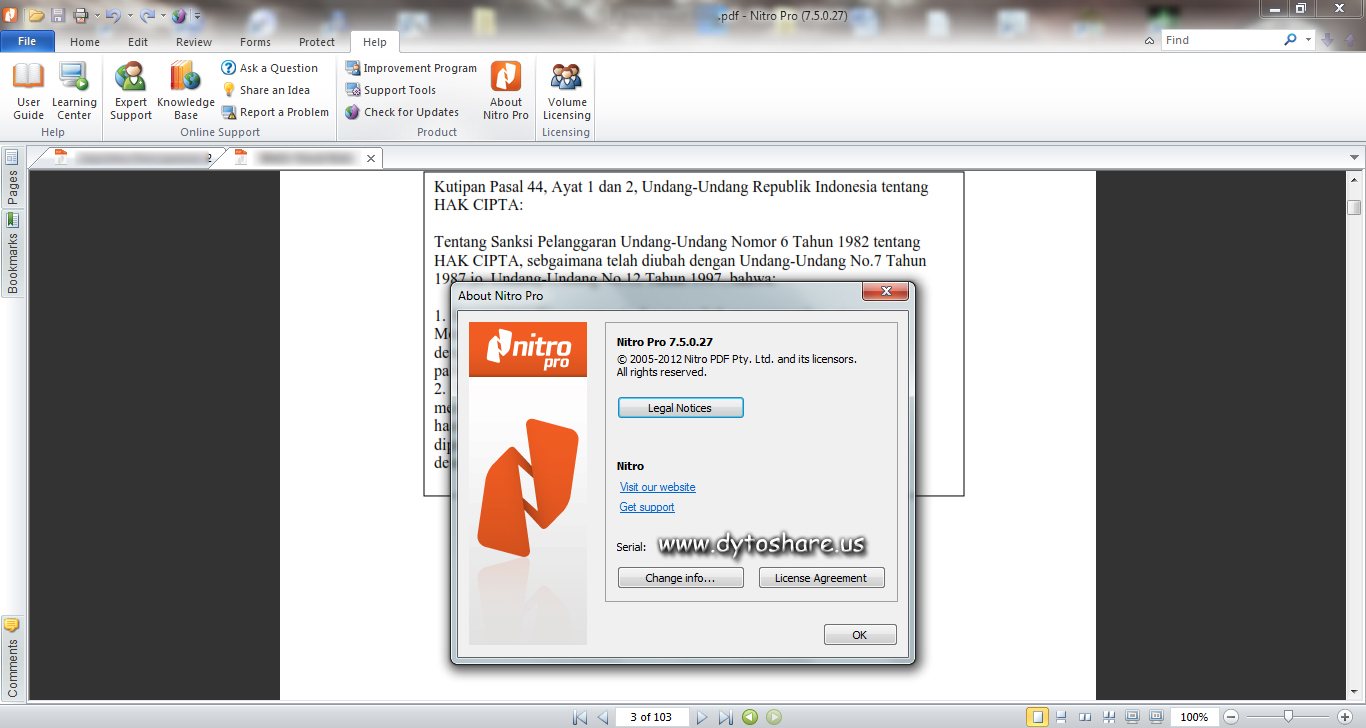Select continuous facing pages view mode
This screenshot has width=1366, height=728.
coord(1108,717)
